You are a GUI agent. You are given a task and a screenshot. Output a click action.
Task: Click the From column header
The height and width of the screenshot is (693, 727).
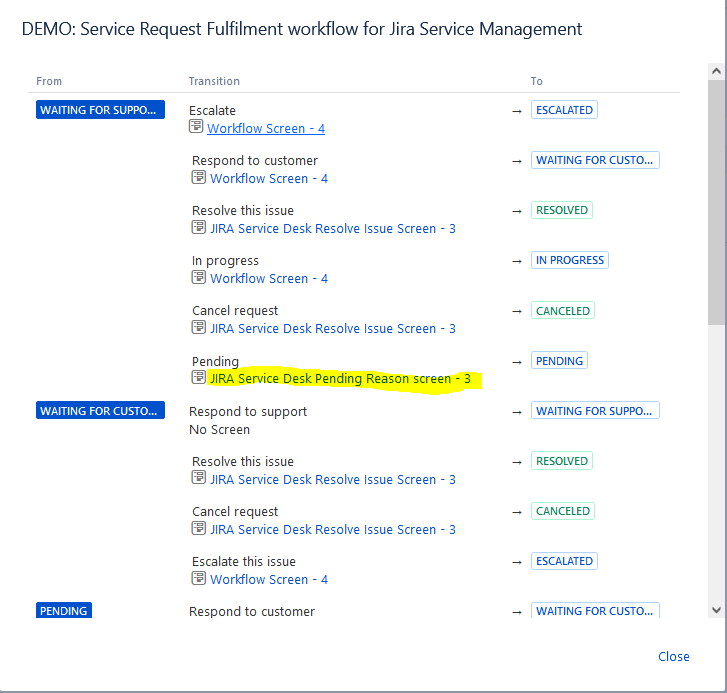point(49,81)
